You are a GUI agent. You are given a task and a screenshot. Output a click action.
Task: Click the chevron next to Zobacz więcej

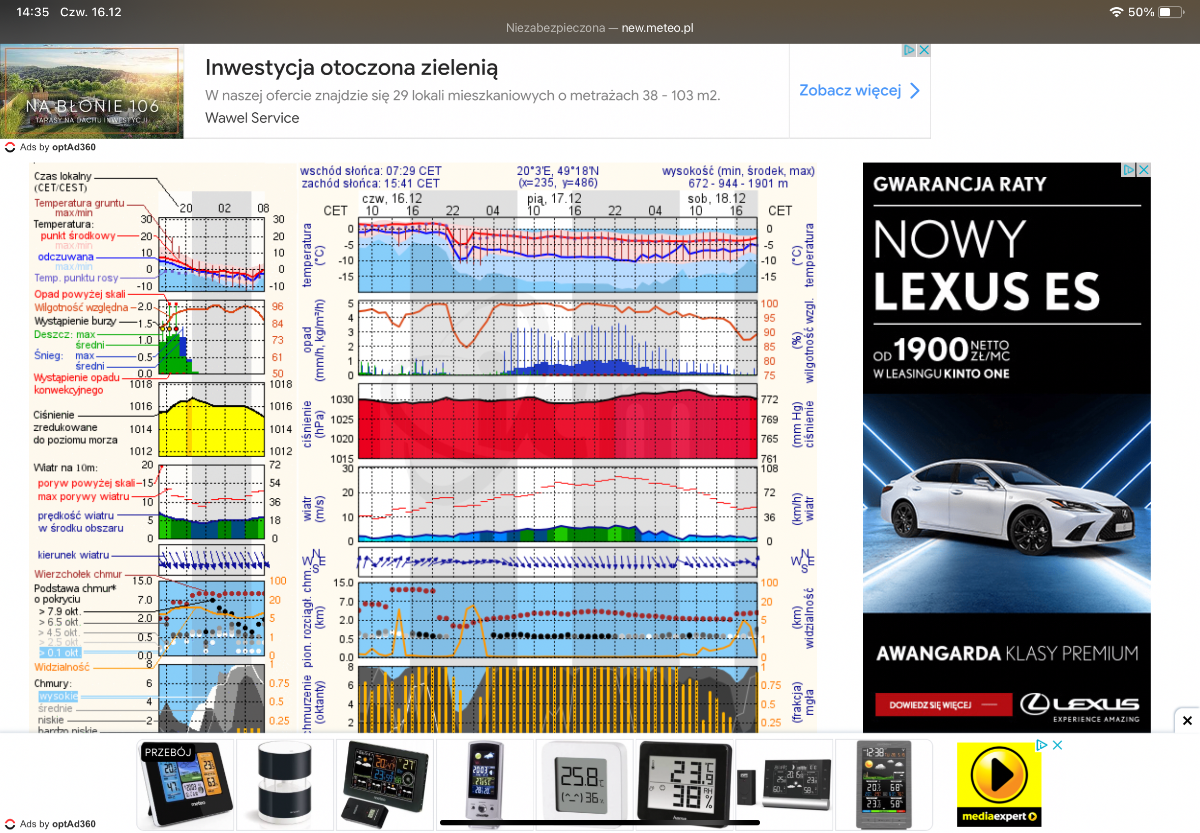pyautogui.click(x=914, y=91)
